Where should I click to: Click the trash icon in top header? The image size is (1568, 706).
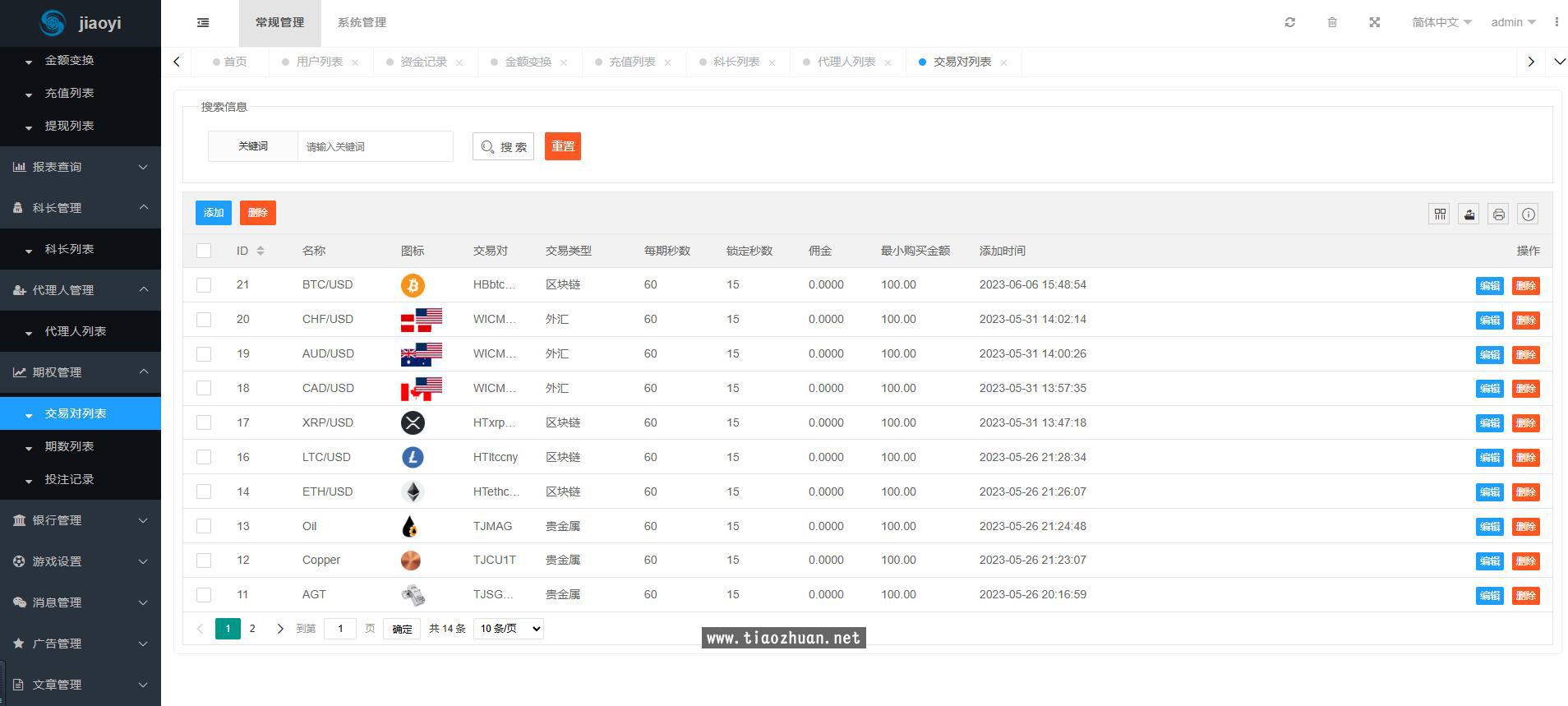tap(1332, 22)
